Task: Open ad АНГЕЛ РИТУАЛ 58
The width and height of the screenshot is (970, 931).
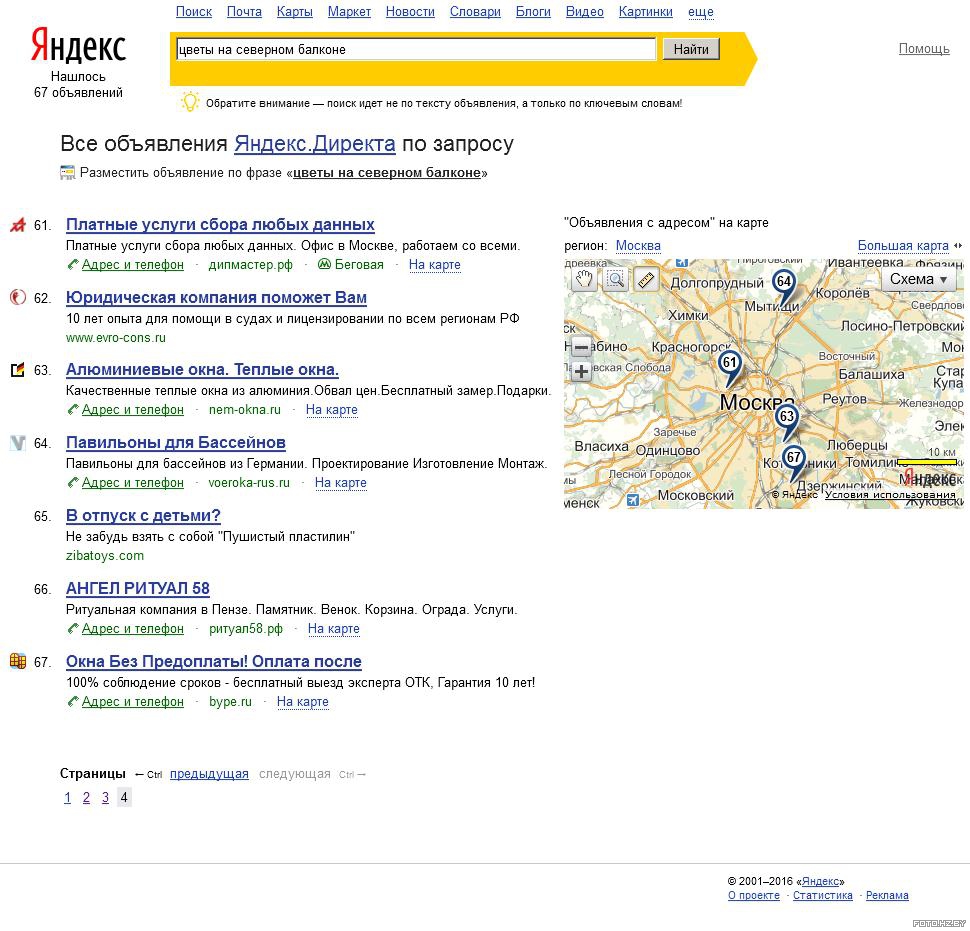Action: pos(138,588)
